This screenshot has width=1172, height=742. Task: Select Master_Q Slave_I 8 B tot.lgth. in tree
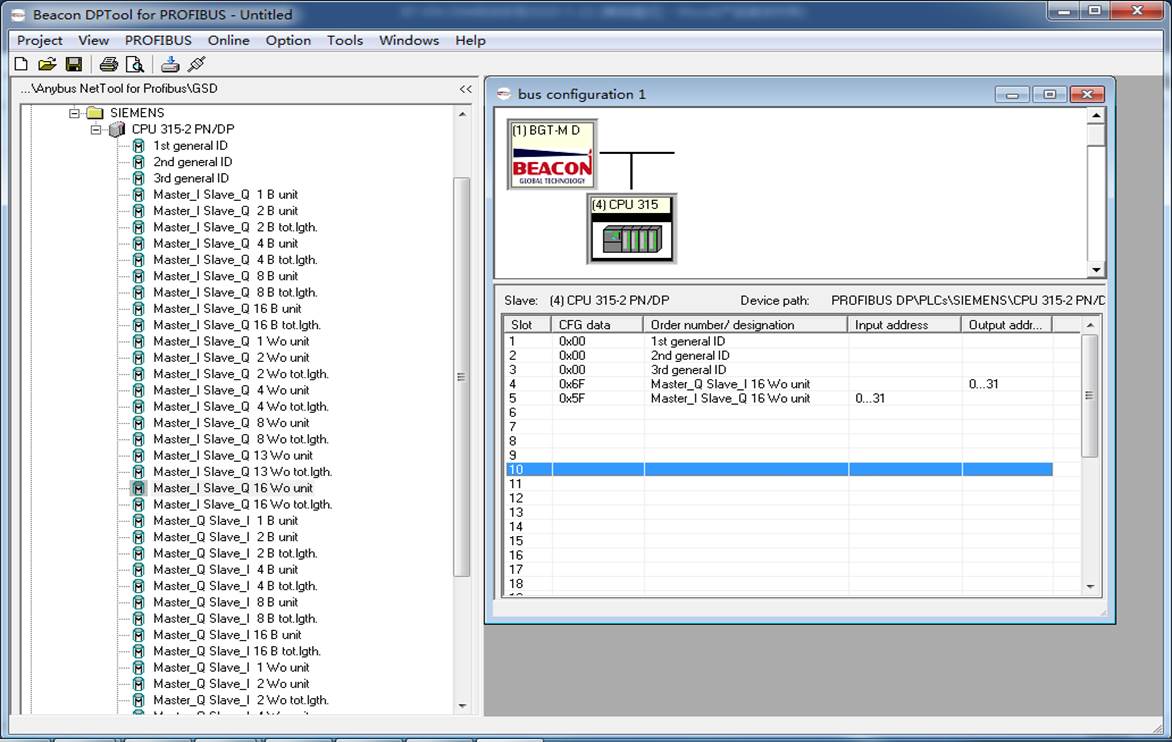click(x=235, y=619)
